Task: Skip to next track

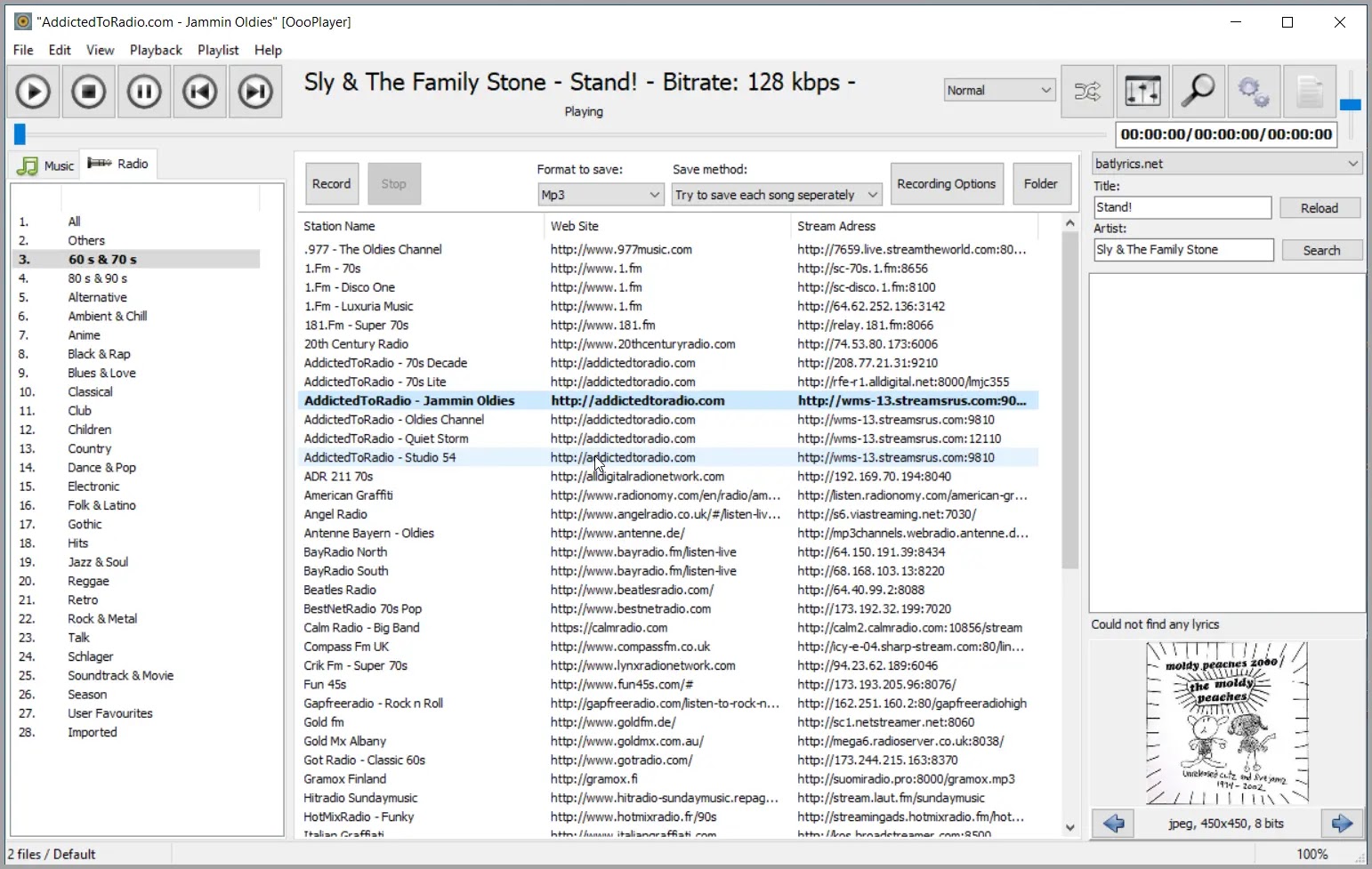Action: point(255,92)
